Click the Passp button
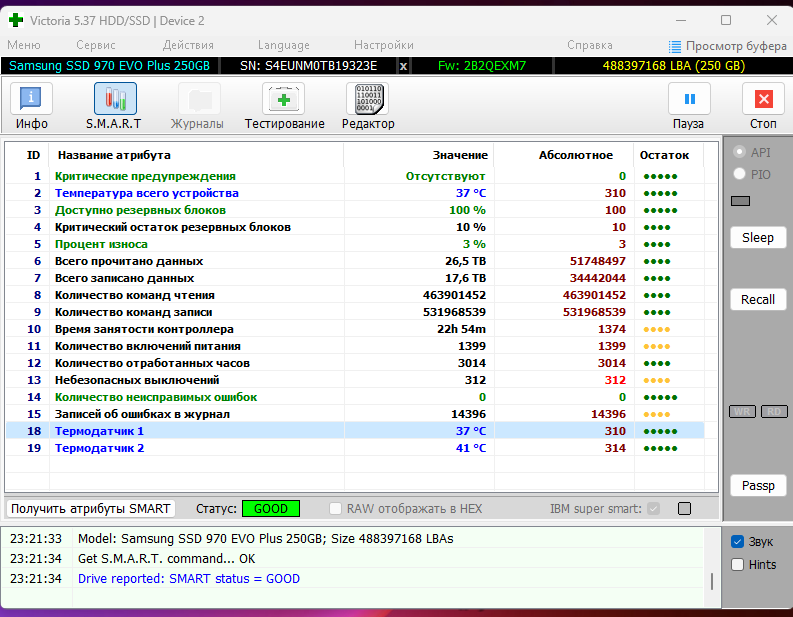Image resolution: width=793 pixels, height=617 pixels. coord(758,486)
